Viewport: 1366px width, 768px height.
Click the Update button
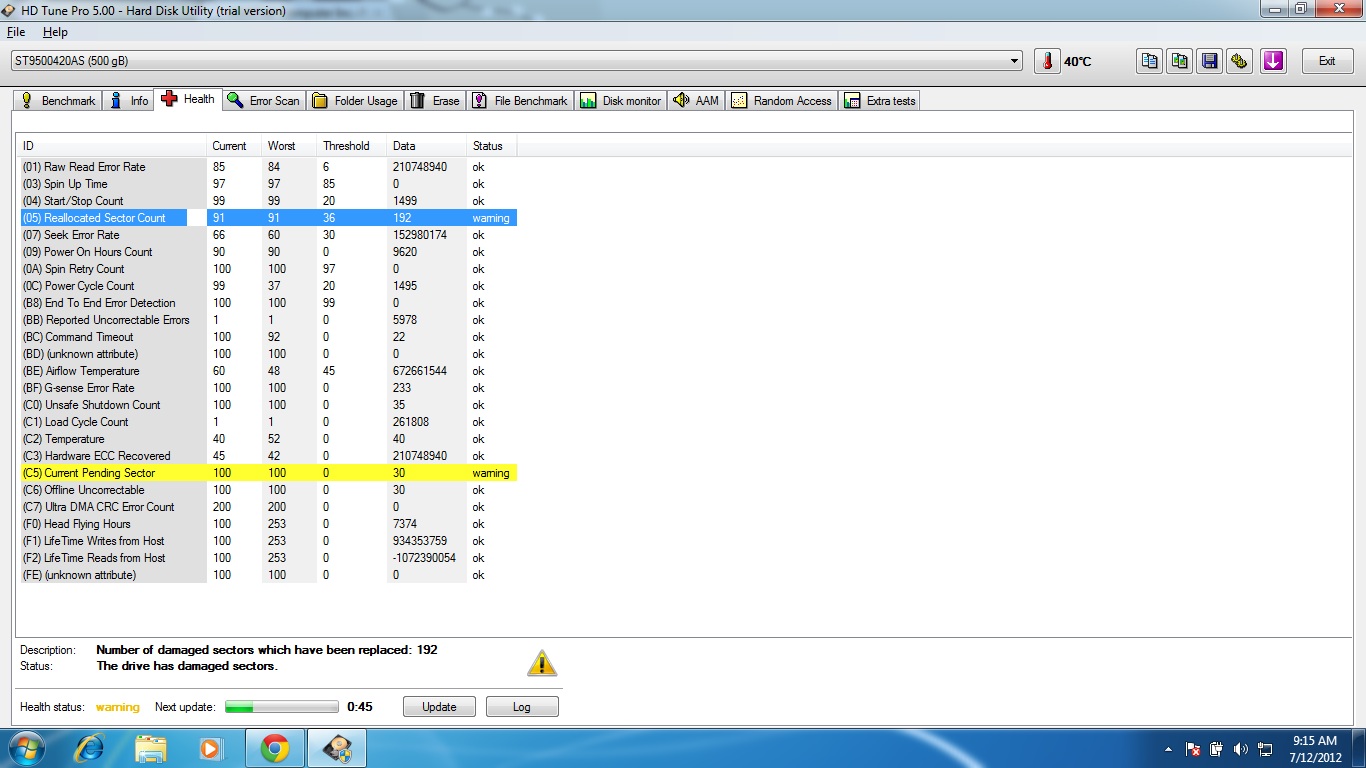point(439,707)
